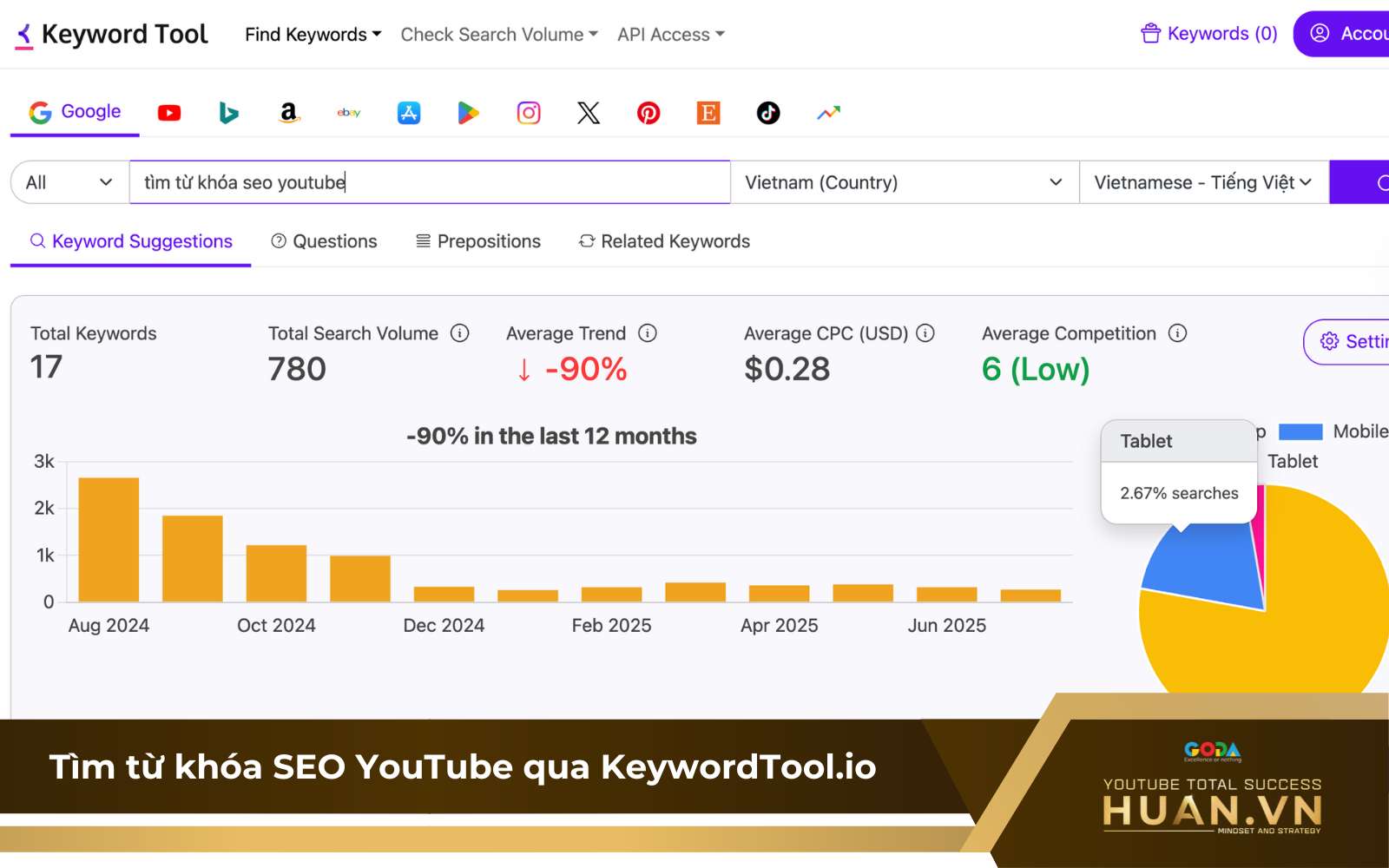Click the purple search button
The width and height of the screenshot is (1389, 868).
pyautogui.click(x=1359, y=182)
